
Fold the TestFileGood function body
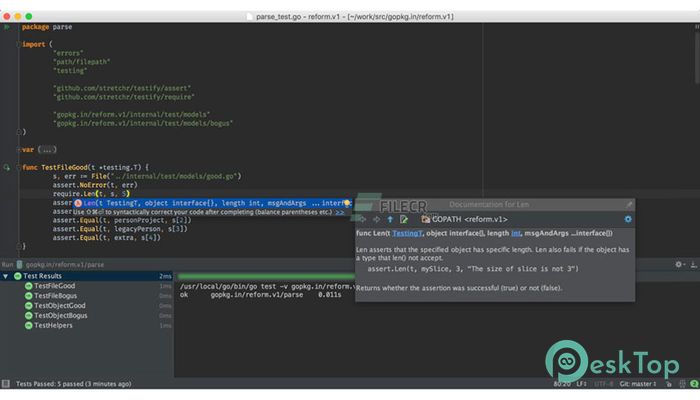(x=19, y=167)
